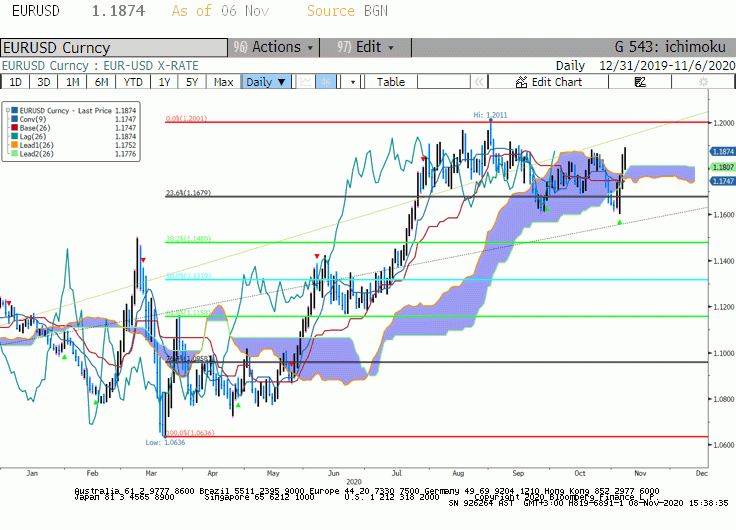Viewport: 736px width, 530px height.
Task: Open the chart annotations pencil icon
Action: [640, 82]
